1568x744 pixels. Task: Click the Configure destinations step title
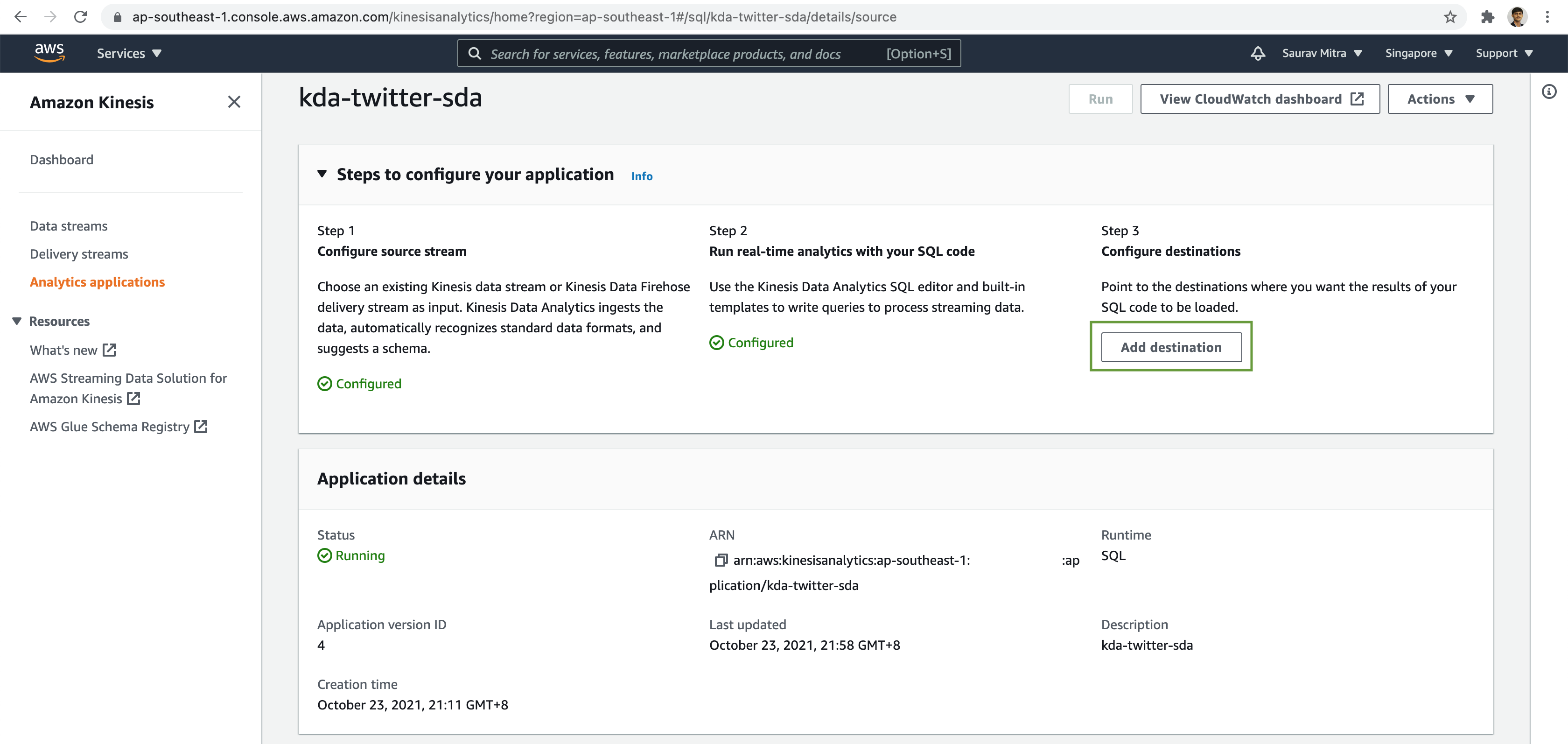[1170, 252]
